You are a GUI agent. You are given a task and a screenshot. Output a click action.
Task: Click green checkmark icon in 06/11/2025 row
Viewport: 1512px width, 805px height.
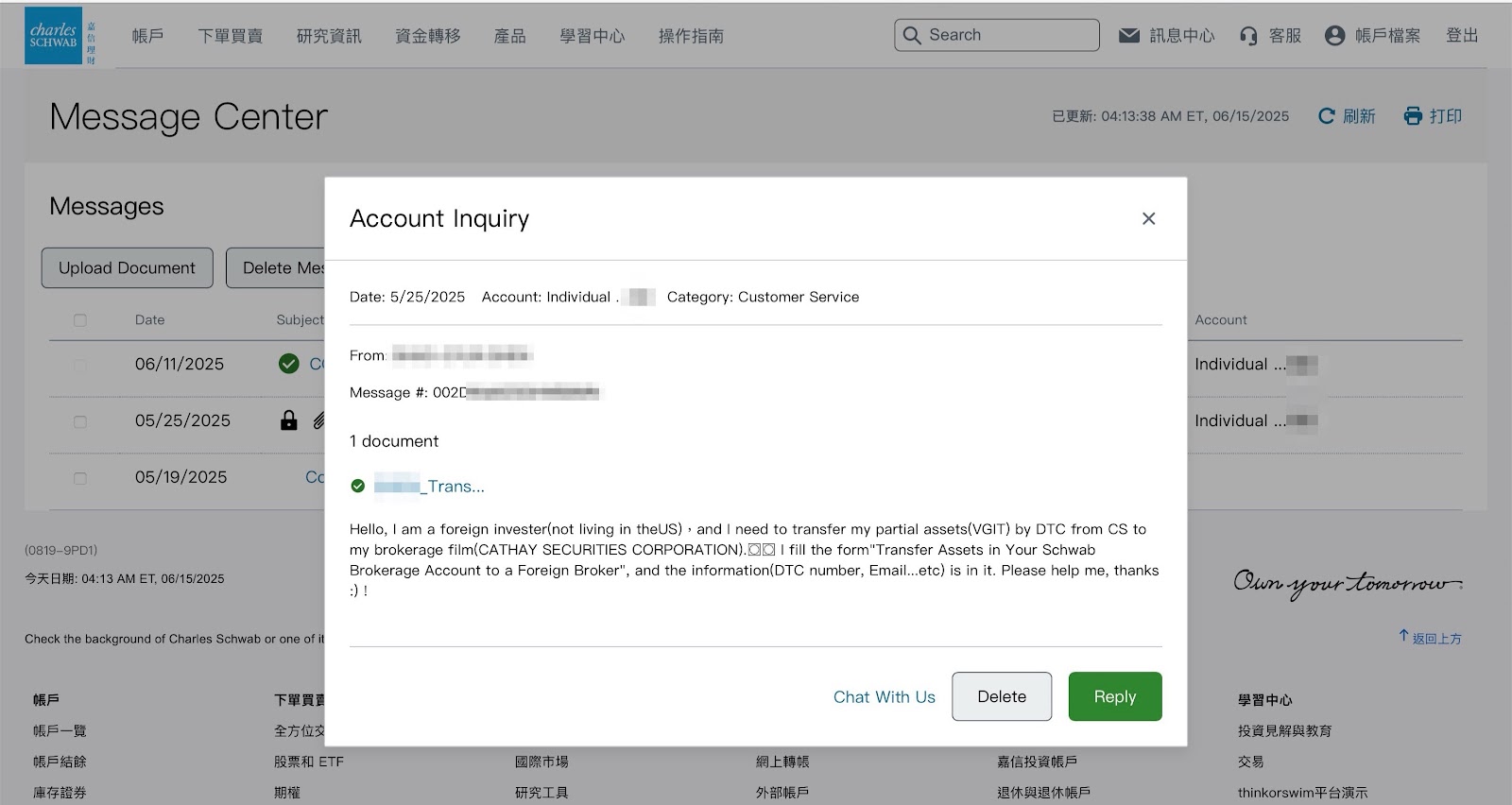click(289, 364)
